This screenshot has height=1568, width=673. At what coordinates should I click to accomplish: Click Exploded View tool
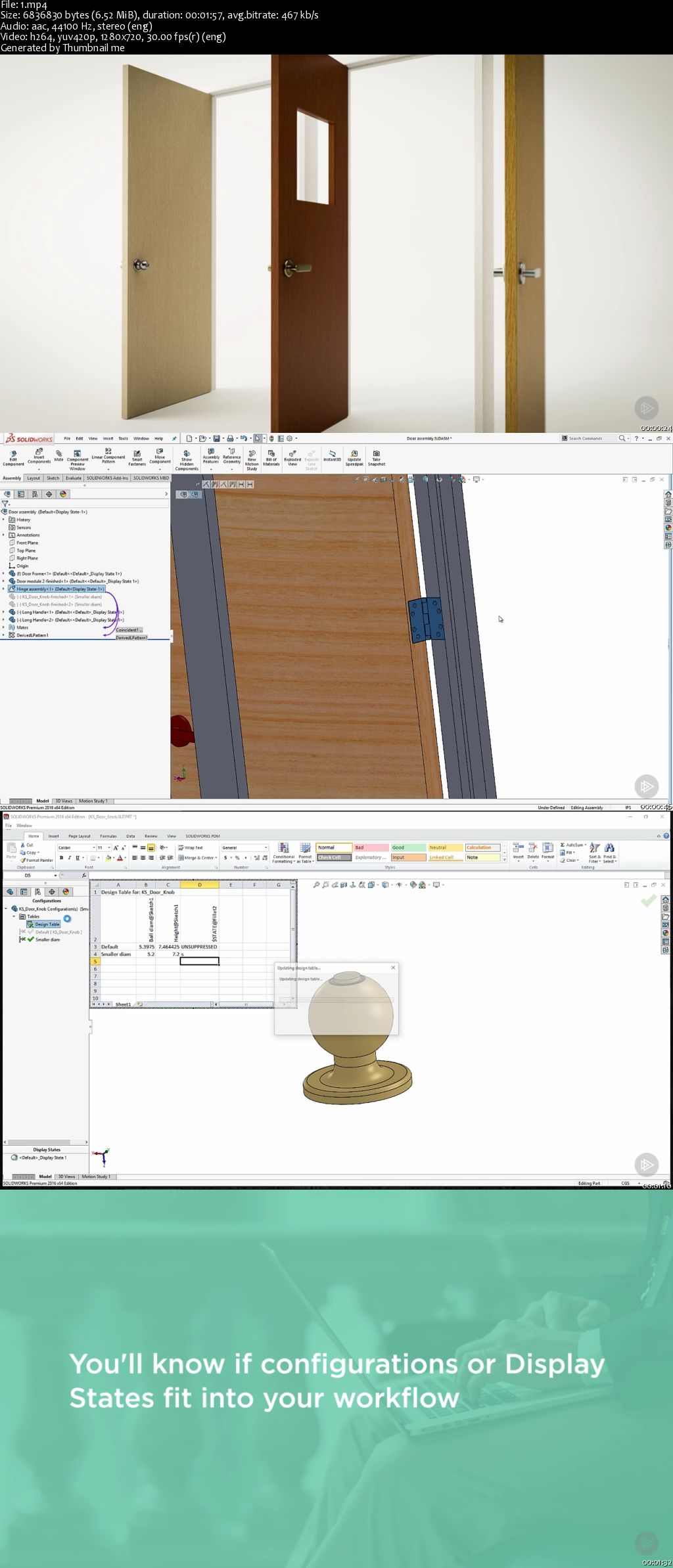[x=292, y=458]
